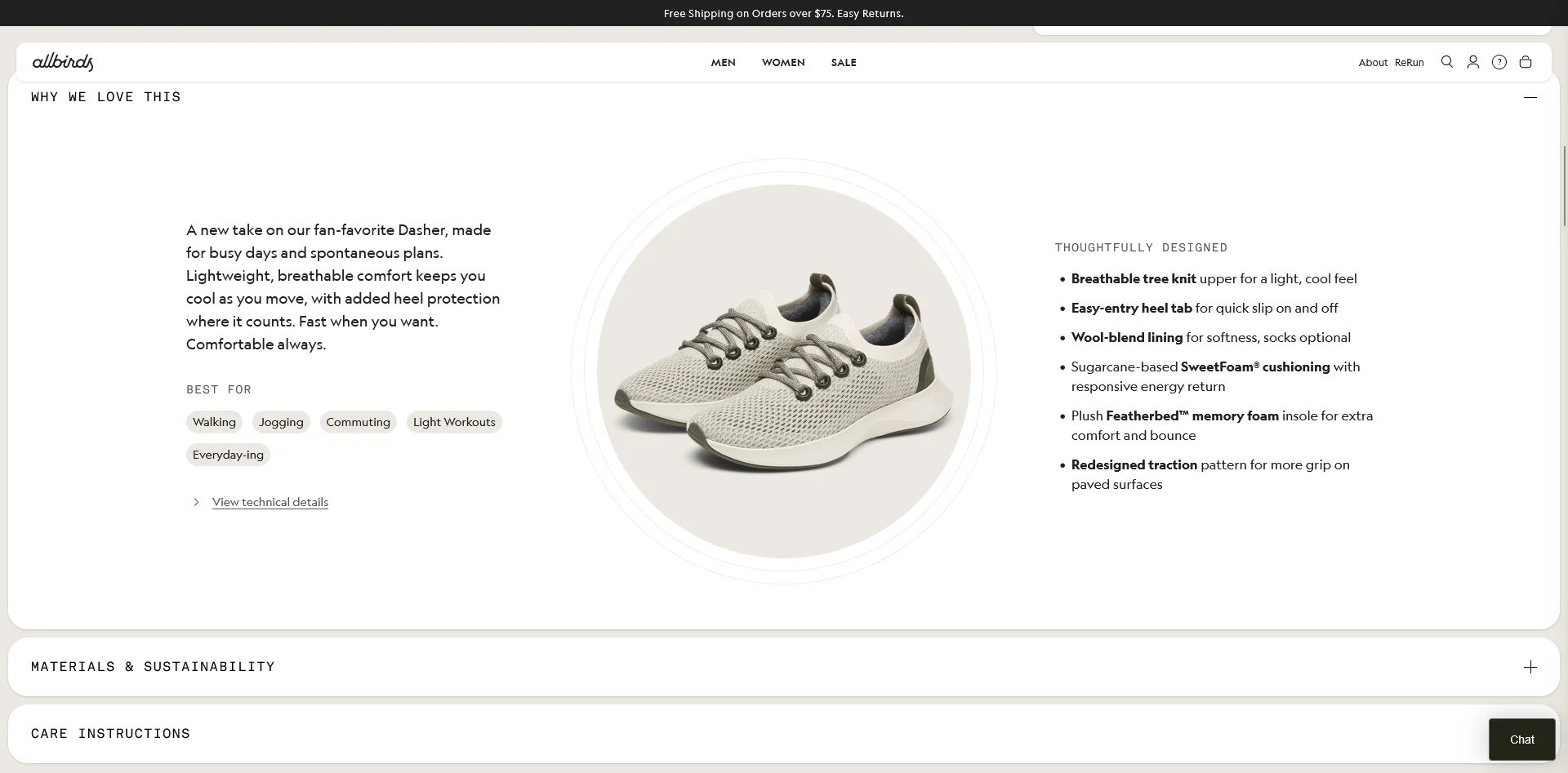This screenshot has width=1568, height=773.
Task: Click the Jogging tag
Action: pyautogui.click(x=281, y=422)
